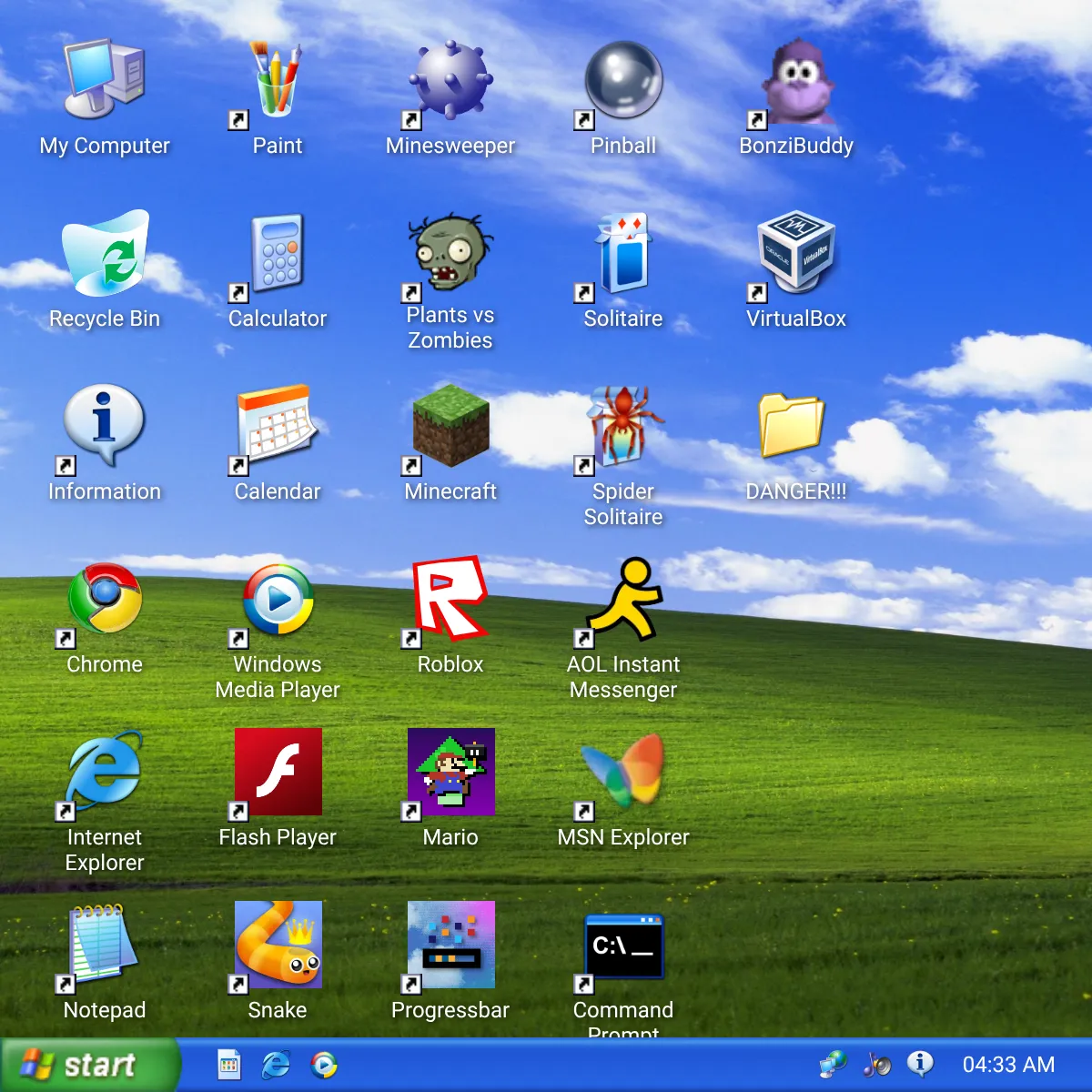Open Snake from the desktop
1092x1092 pixels.
point(278,946)
